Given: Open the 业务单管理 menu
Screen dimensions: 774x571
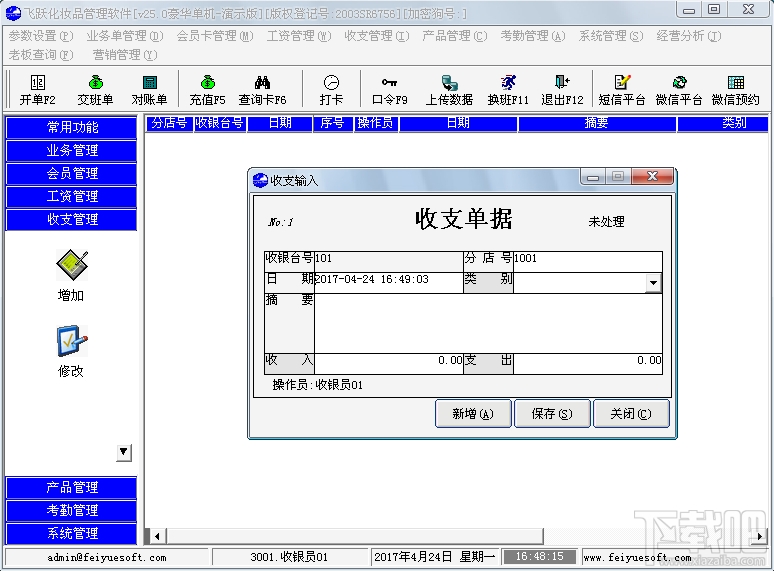Looking at the screenshot, I should [124, 36].
